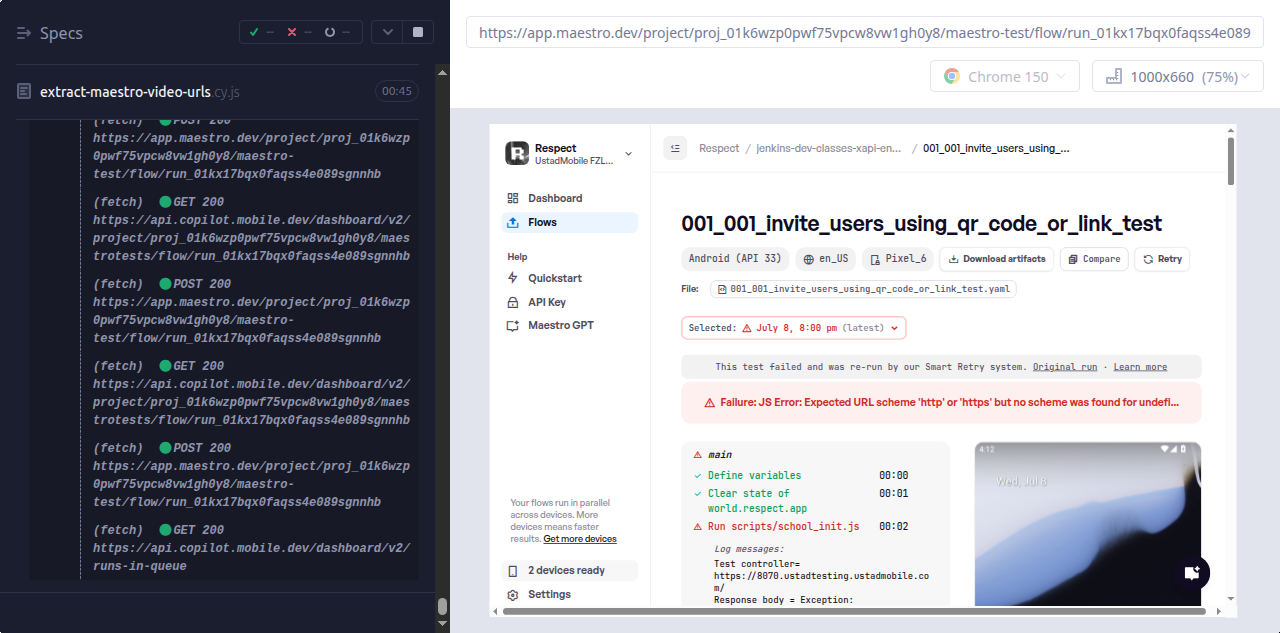Follow the Original run link
Viewport: 1280px width, 633px height.
click(1065, 367)
